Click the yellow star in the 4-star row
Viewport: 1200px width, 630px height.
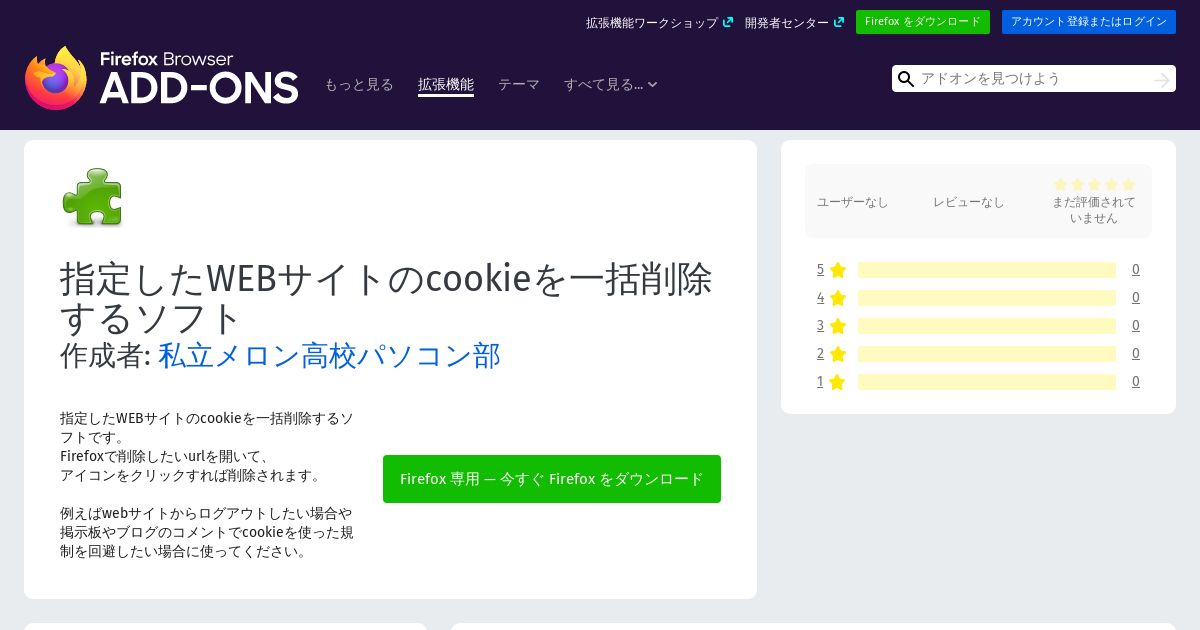click(838, 298)
